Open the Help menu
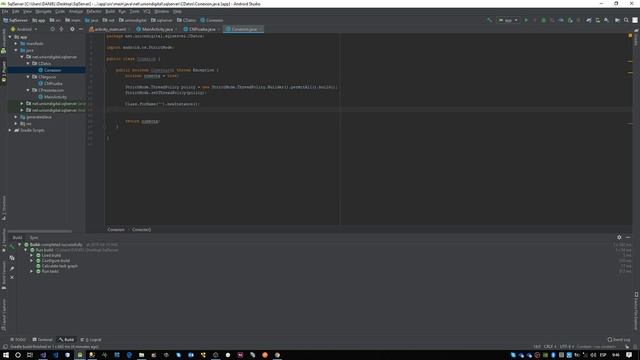The width and height of the screenshot is (640, 360). (177, 11)
